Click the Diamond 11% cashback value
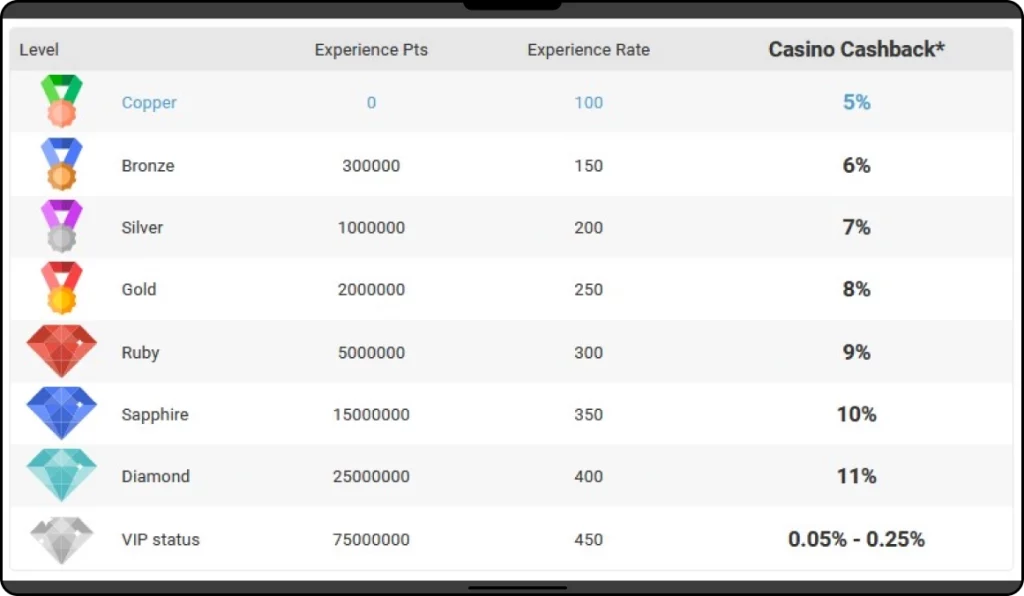The height and width of the screenshot is (596, 1024). click(856, 476)
